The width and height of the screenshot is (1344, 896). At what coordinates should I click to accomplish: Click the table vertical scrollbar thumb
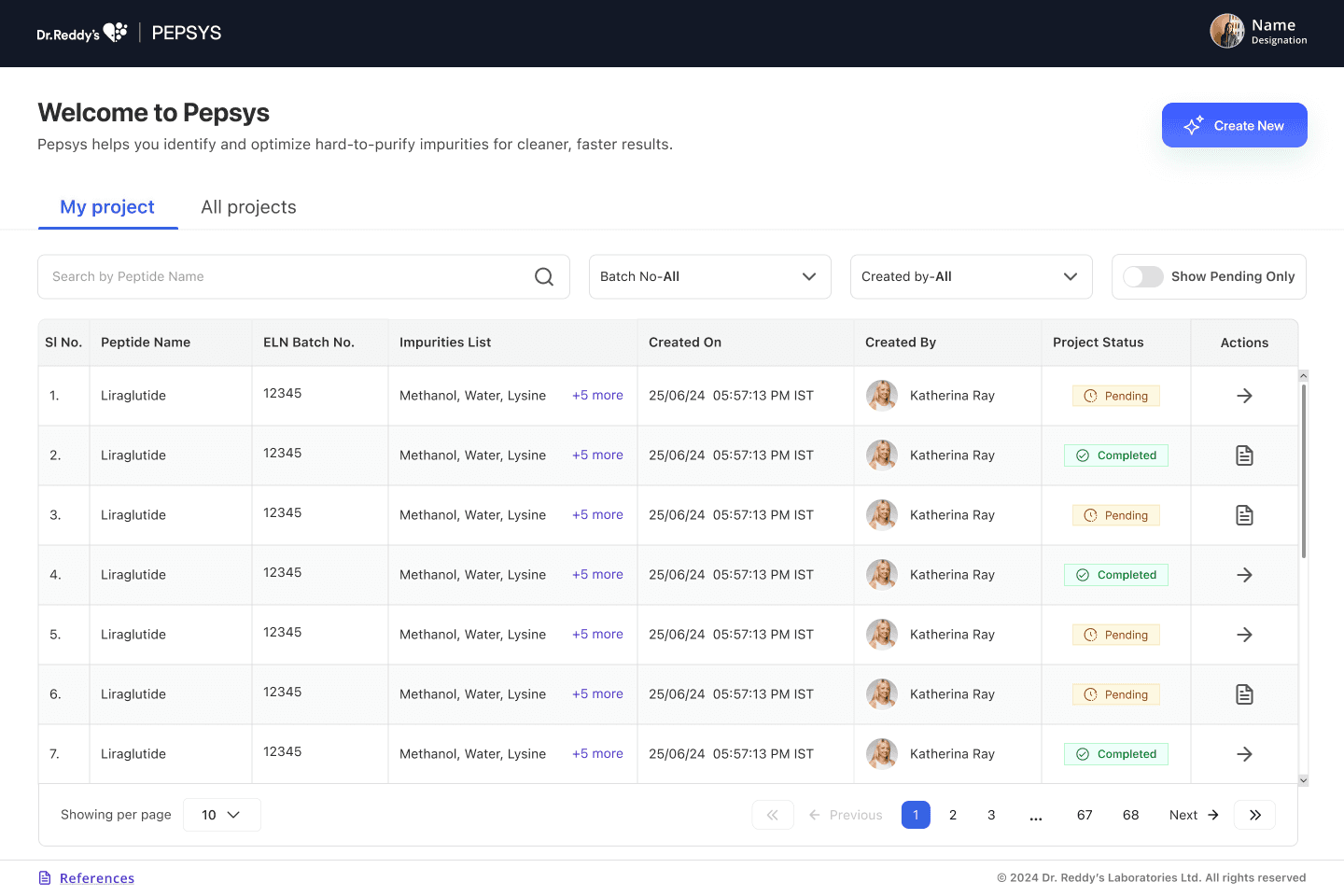point(1303,471)
